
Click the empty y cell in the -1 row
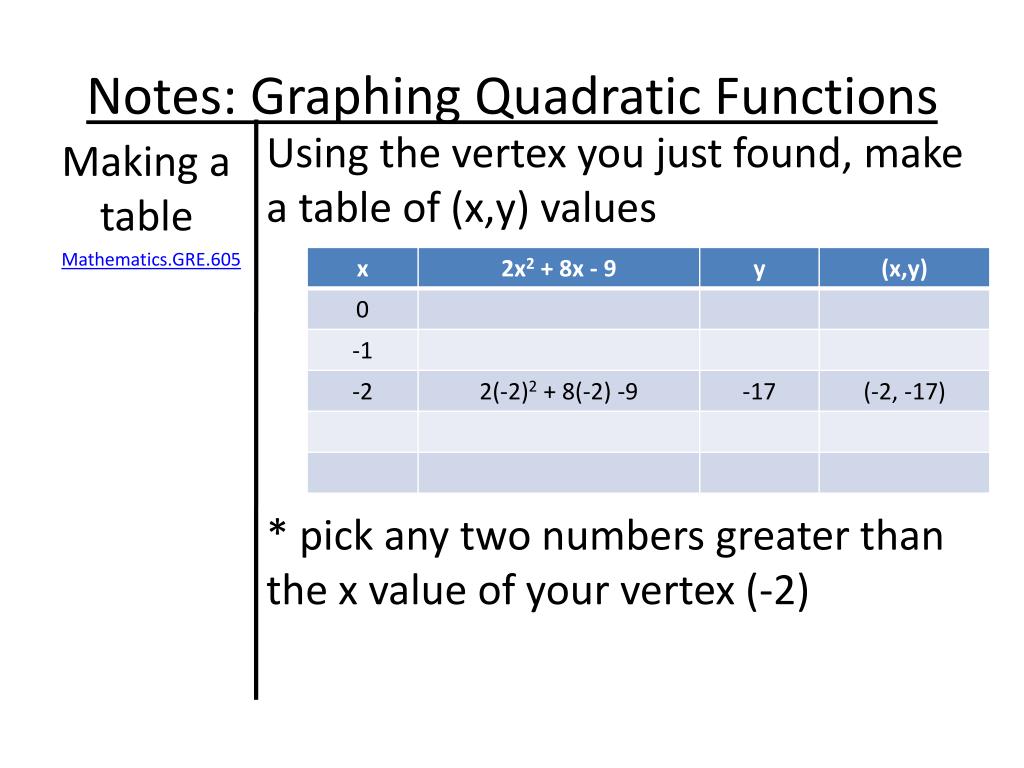pos(759,351)
